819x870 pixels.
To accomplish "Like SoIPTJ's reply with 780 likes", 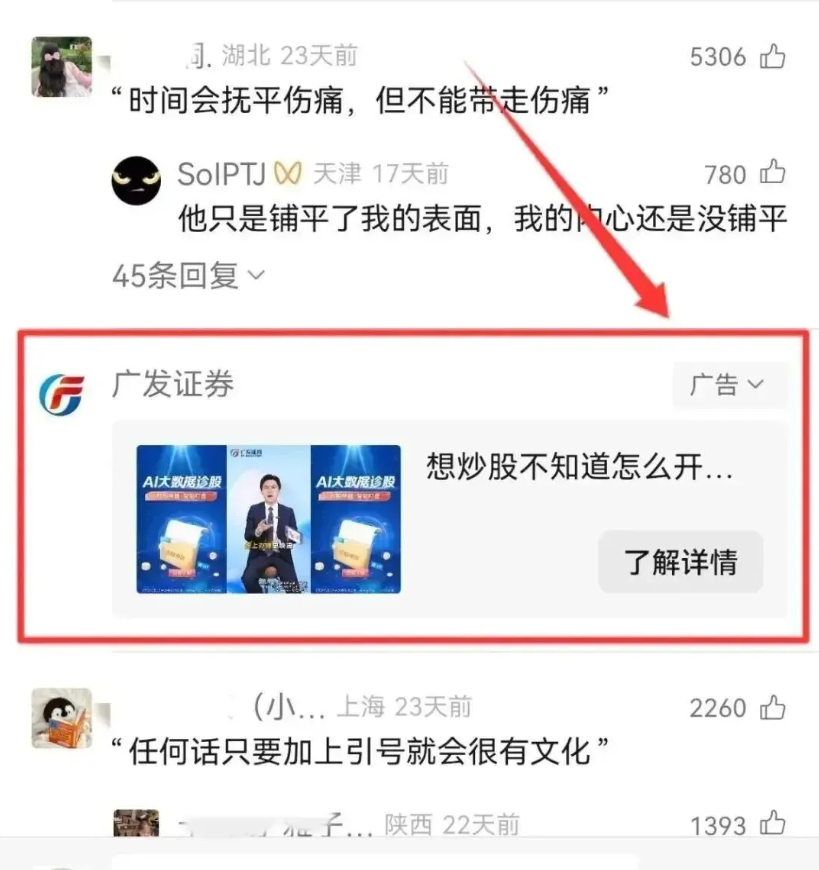I will (x=772, y=171).
